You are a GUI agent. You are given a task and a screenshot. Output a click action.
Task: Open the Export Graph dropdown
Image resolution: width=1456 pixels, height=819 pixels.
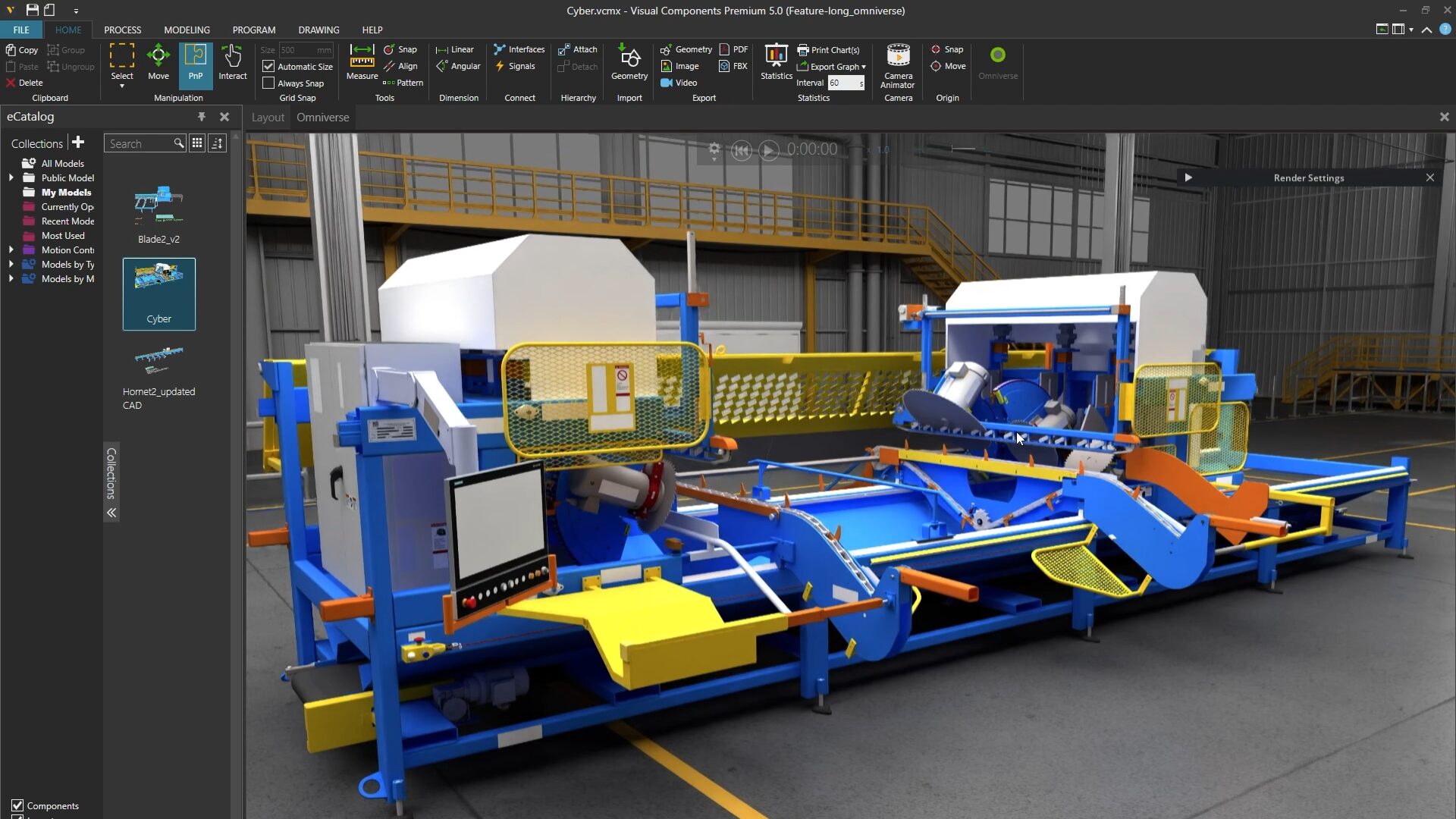[x=831, y=66]
